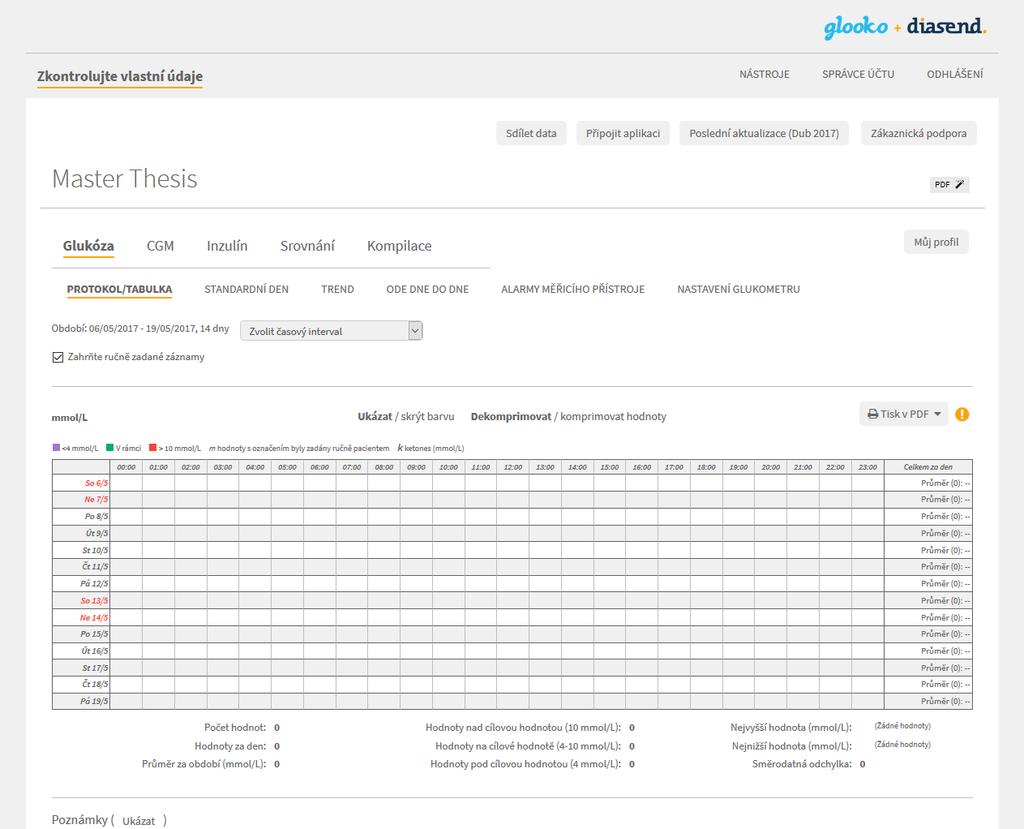
Task: Click komprimovat hodnoty link
Action: [613, 416]
